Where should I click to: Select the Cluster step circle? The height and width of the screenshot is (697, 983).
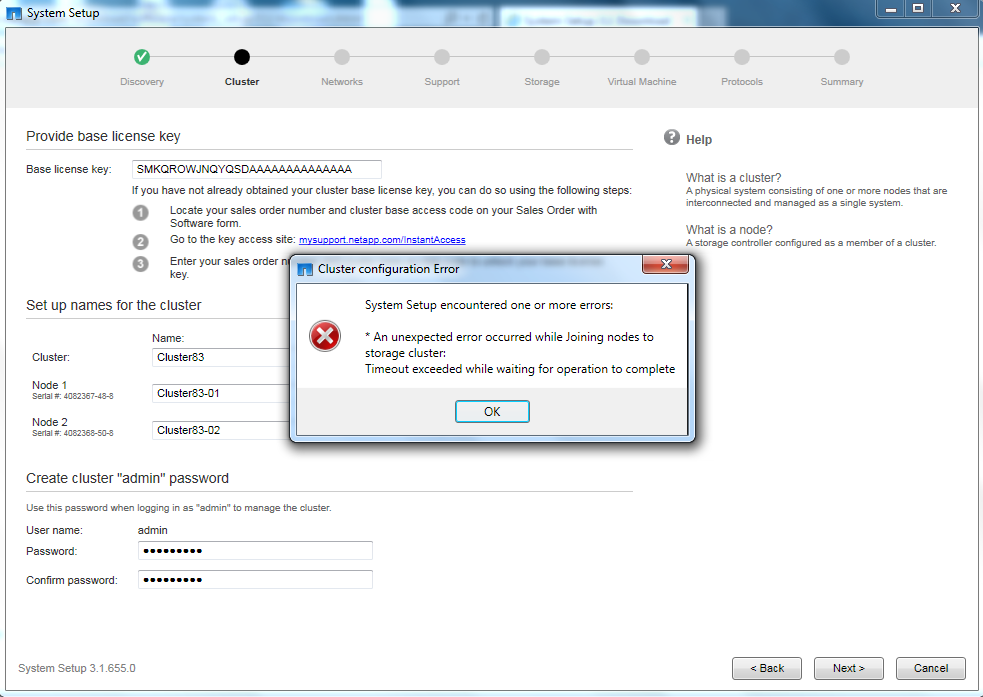(x=242, y=57)
